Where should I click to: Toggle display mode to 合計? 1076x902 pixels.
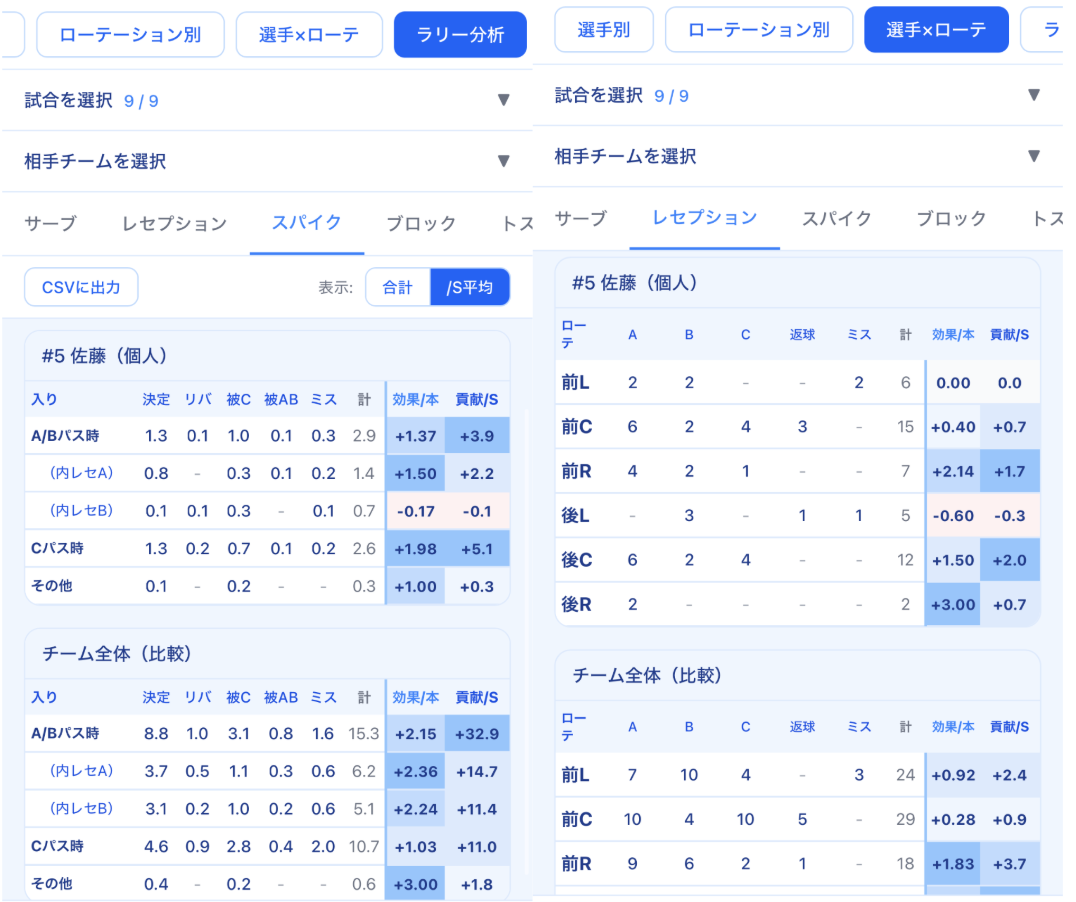click(x=397, y=286)
